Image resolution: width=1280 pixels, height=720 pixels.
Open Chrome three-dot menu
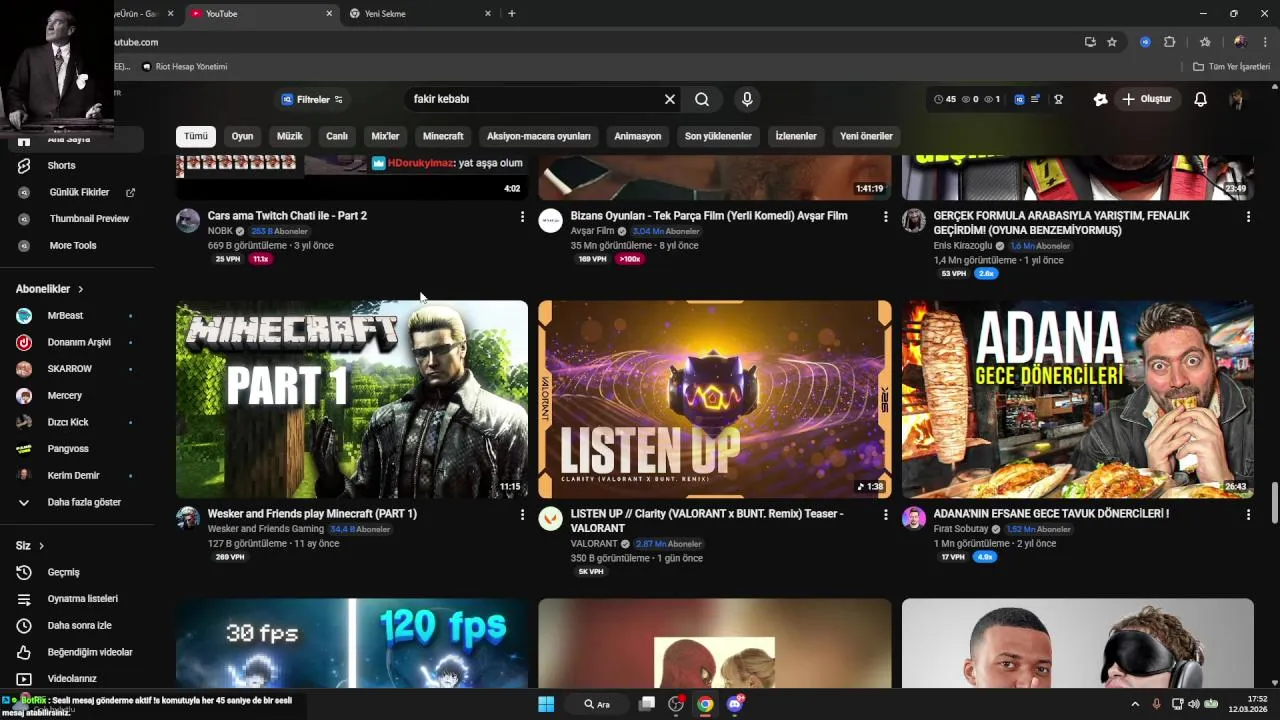click(x=1265, y=42)
